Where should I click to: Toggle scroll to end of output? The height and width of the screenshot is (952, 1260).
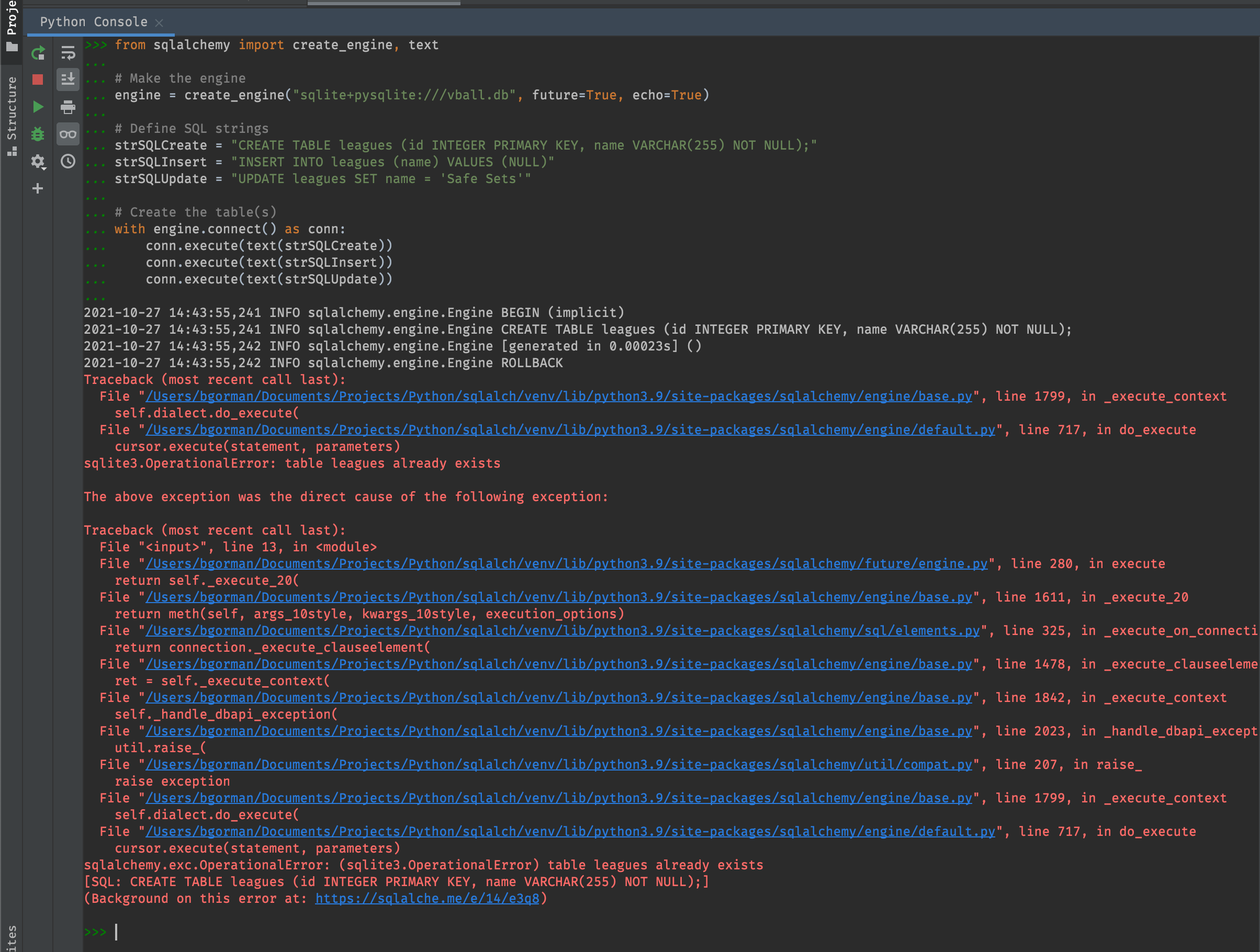click(x=68, y=80)
